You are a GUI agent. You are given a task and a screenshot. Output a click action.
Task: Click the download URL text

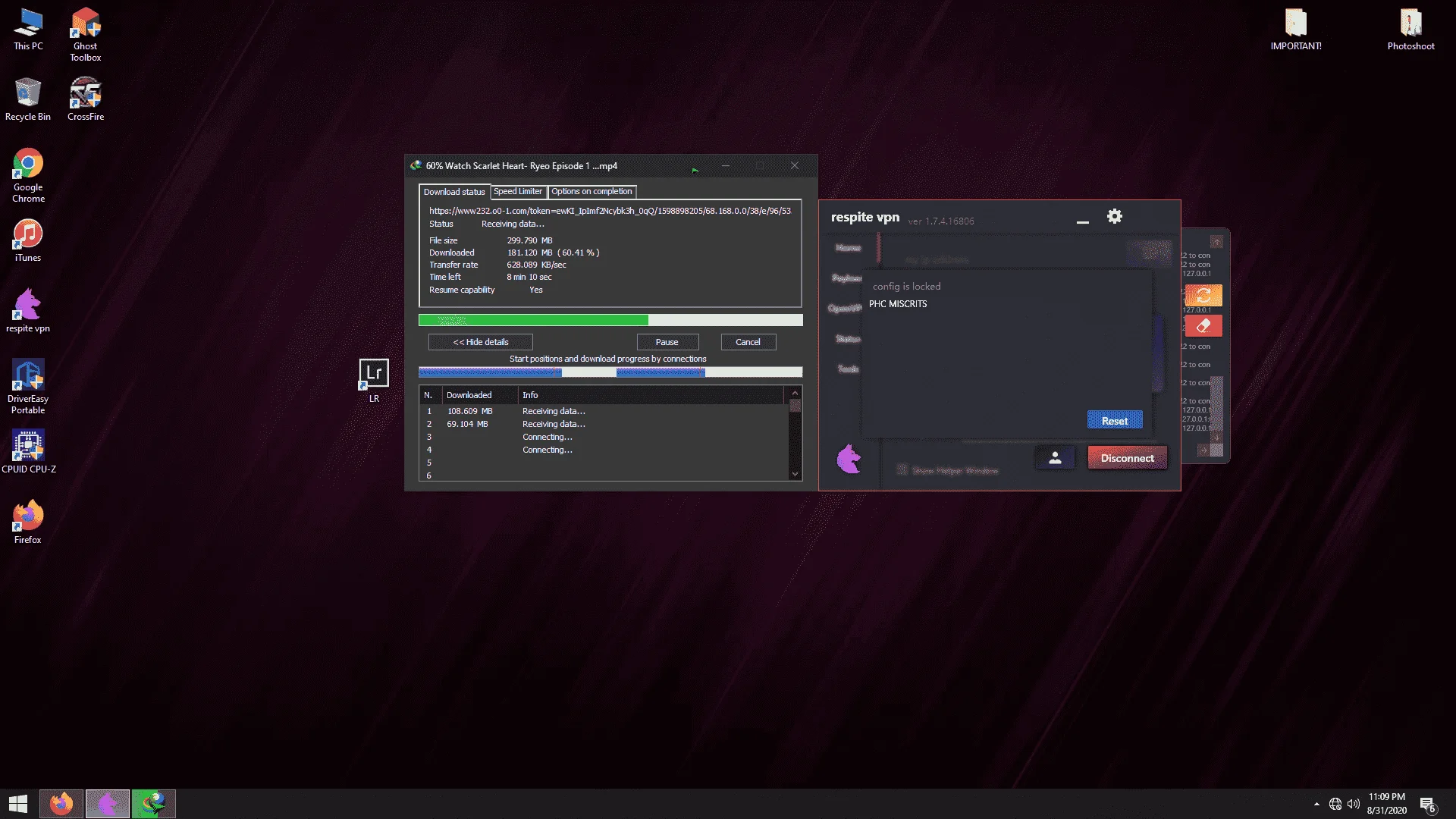[610, 211]
